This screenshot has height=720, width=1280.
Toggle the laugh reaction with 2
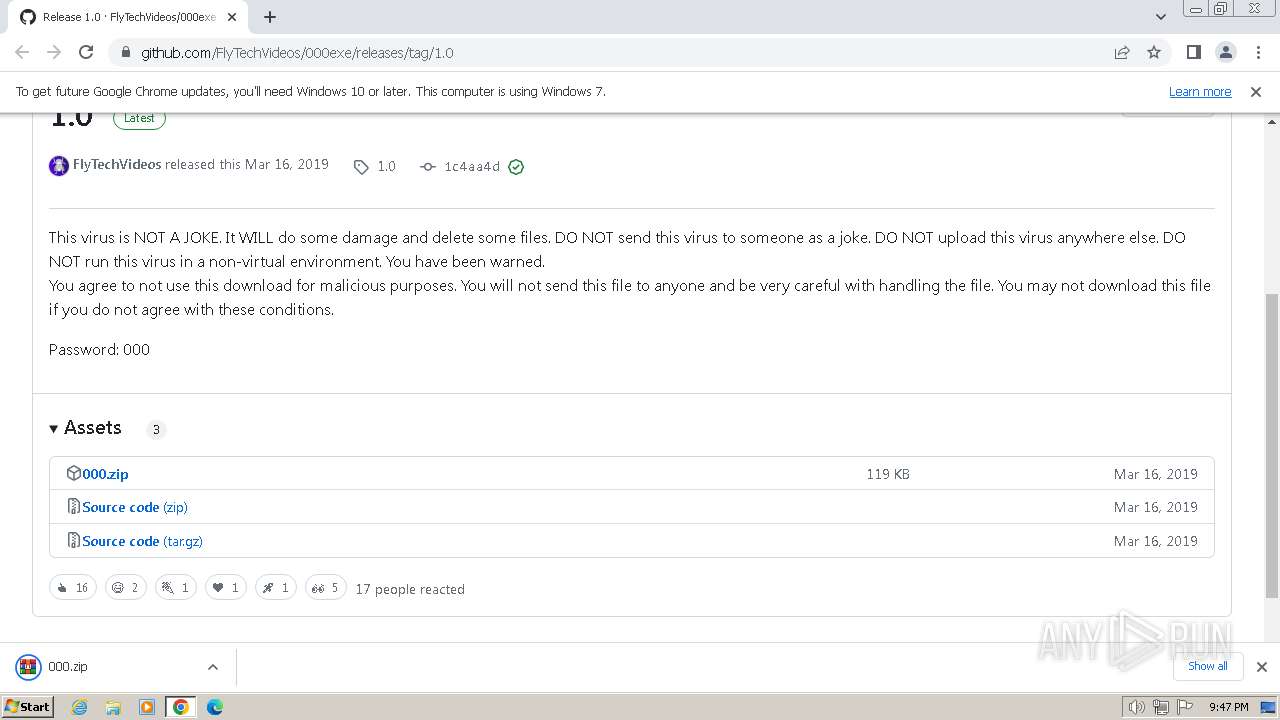coord(125,588)
